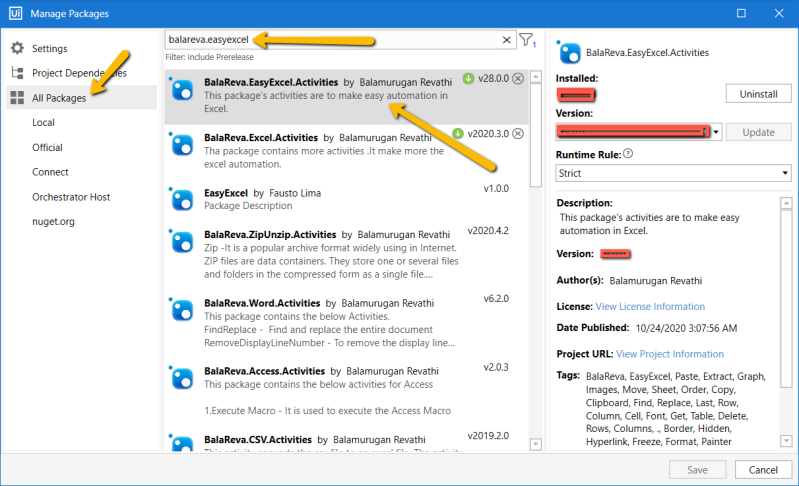Select BalaReva.ZipUnzip.Activities package title
This screenshot has height=486, width=799.
coord(270,234)
